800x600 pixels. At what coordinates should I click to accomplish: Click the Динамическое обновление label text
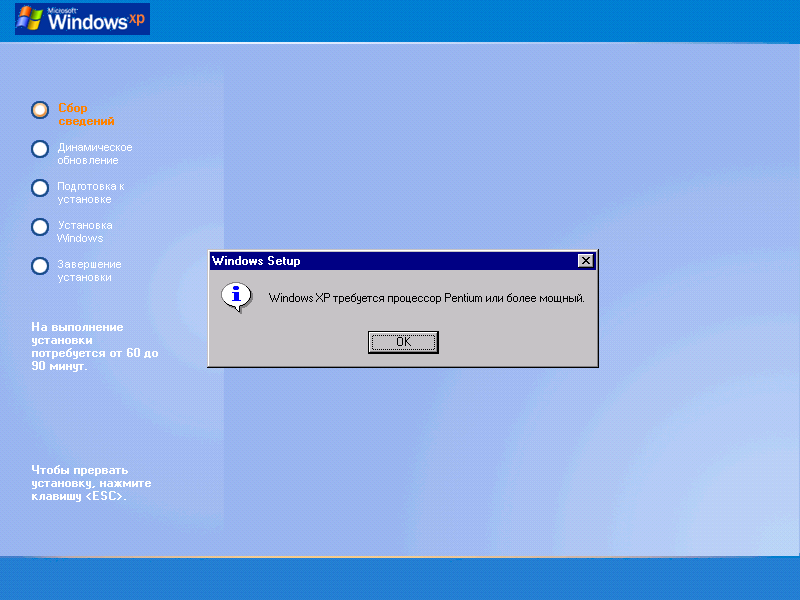click(x=94, y=153)
